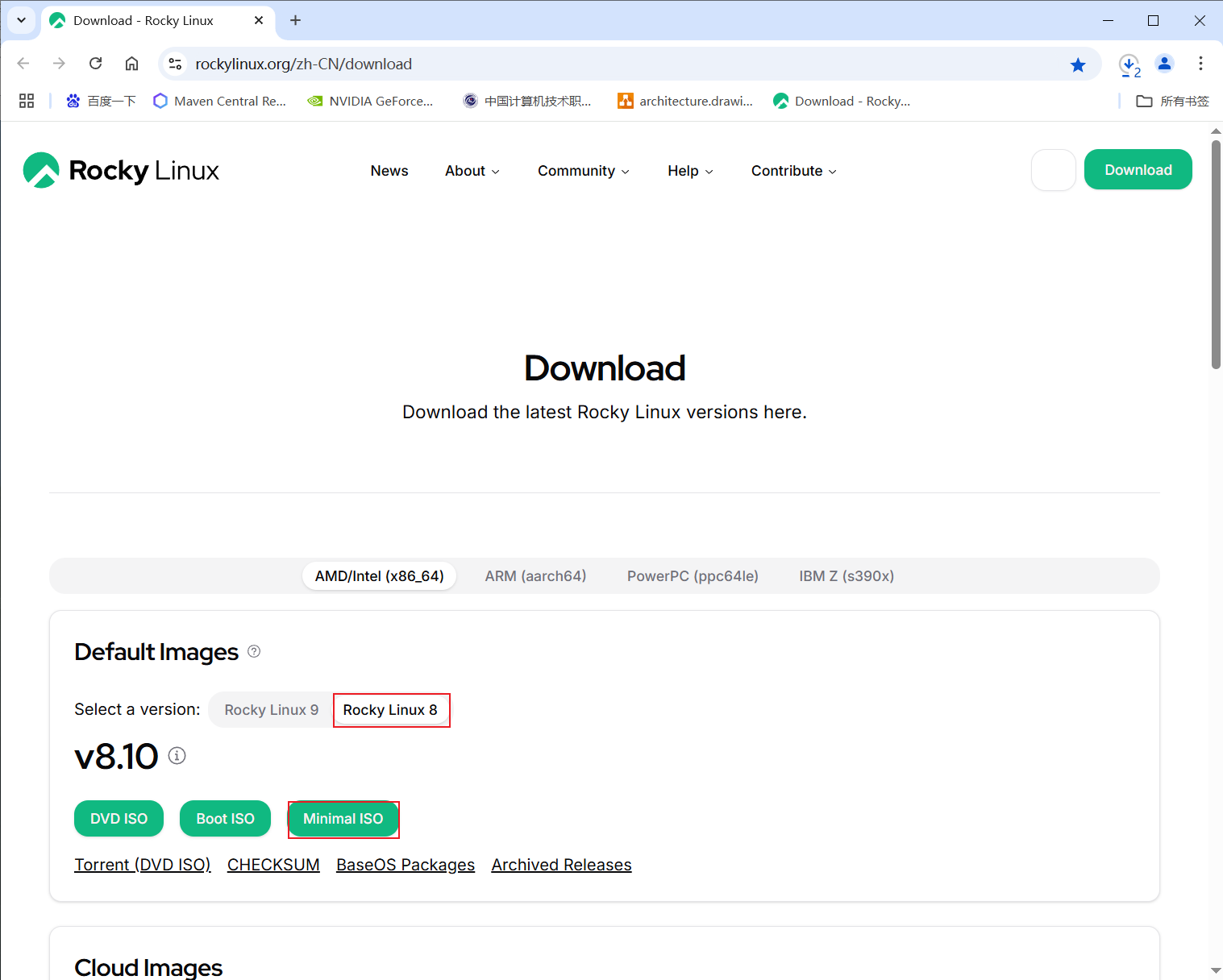1223x980 pixels.
Task: Click the info icon beside v8.10
Action: (x=177, y=755)
